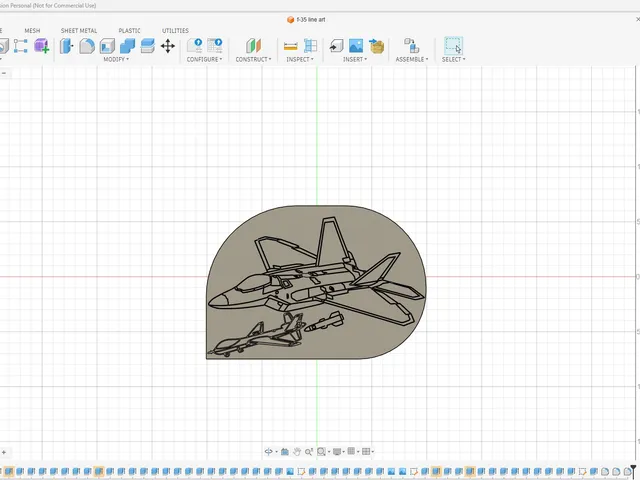This screenshot has width=640, height=480.
Task: Switch to the SHEET METAL tab
Action: (79, 31)
